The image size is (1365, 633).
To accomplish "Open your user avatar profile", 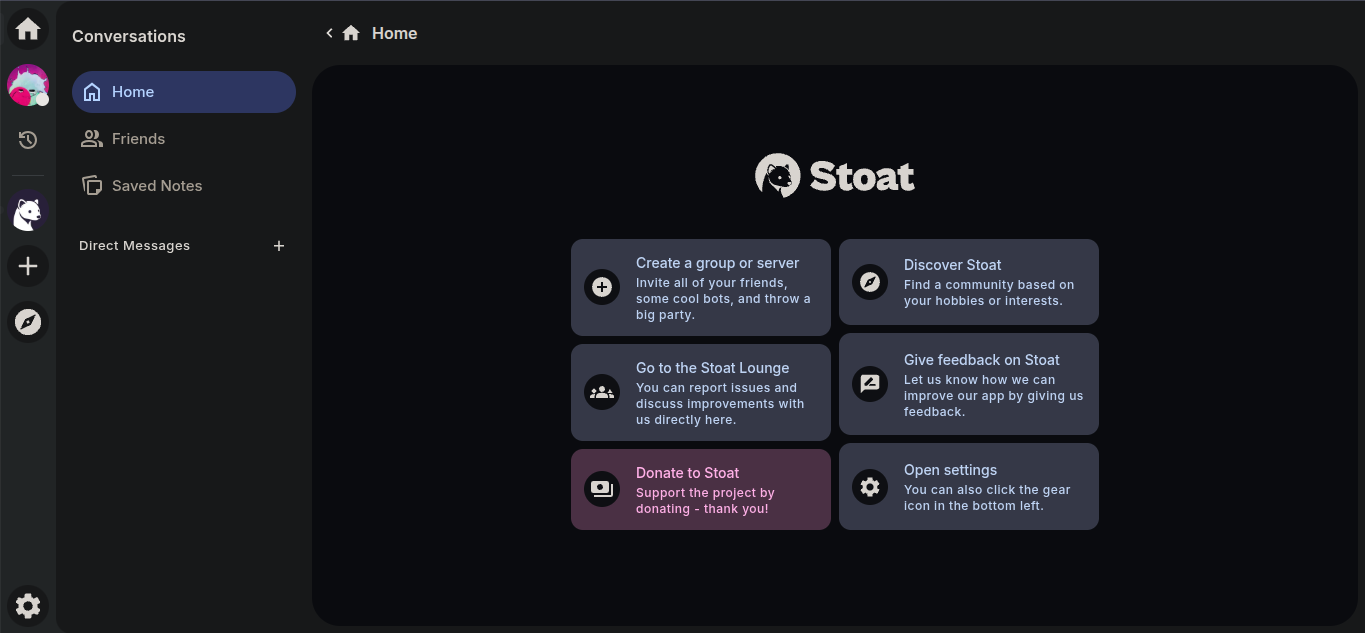I will tap(28, 85).
